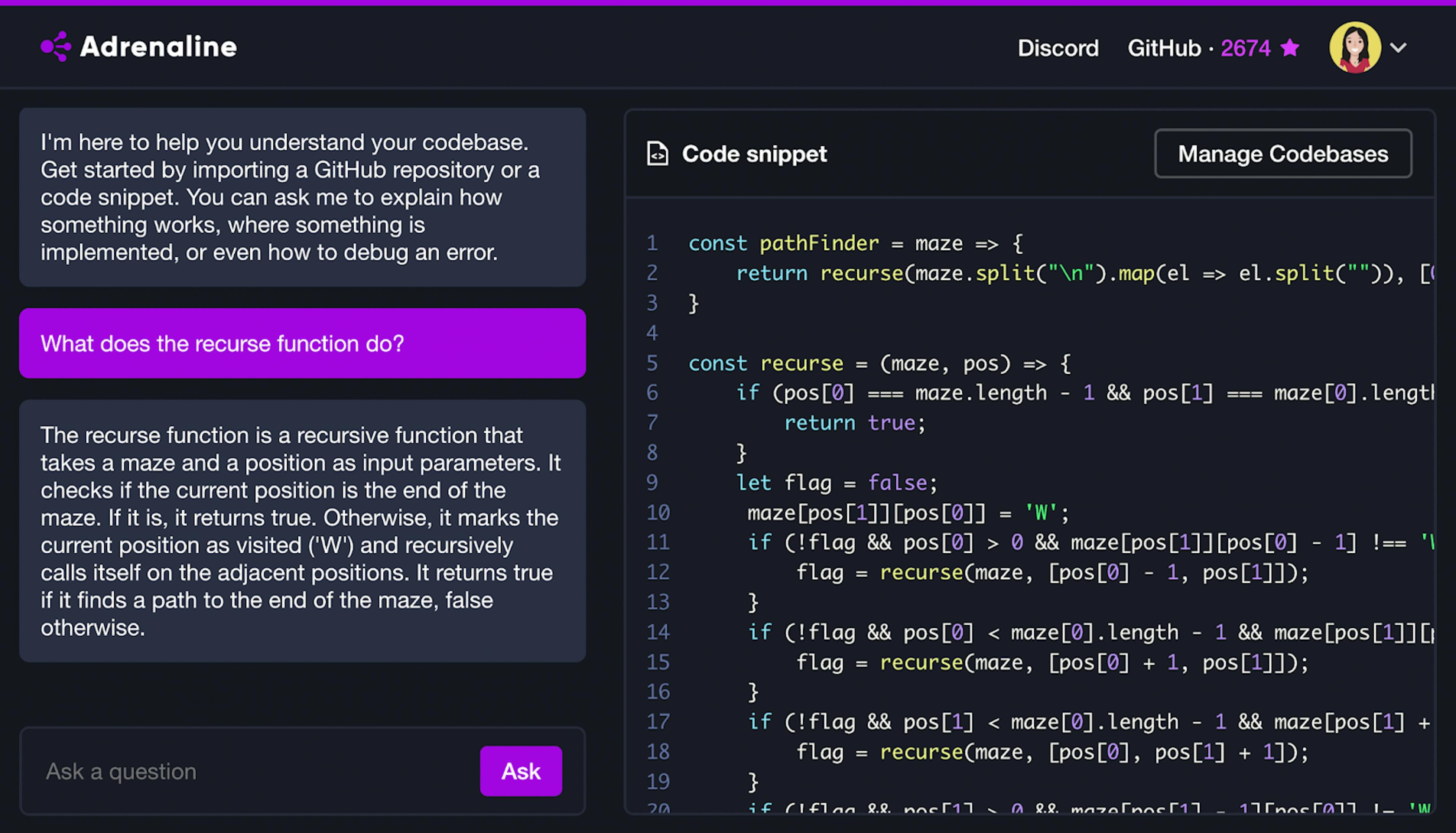This screenshot has width=1456, height=833.
Task: Click the Code snippet panel heading
Action: (x=754, y=154)
